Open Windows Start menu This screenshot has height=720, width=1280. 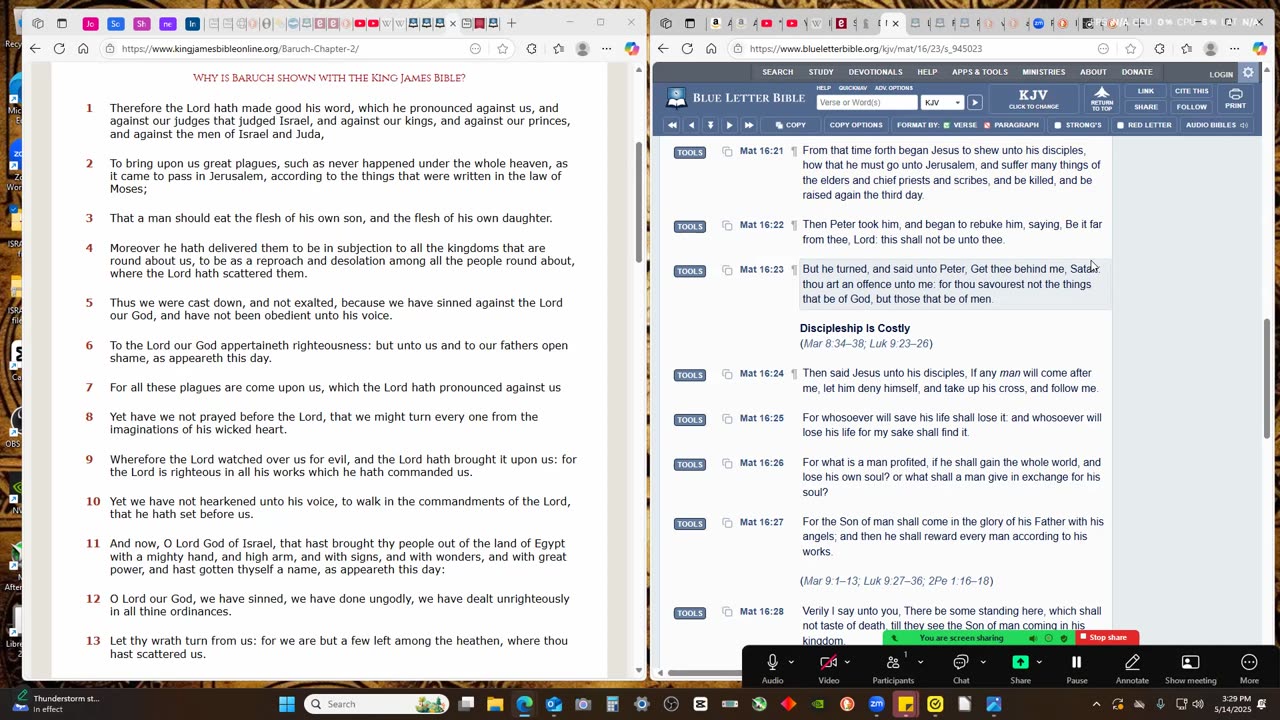(287, 704)
